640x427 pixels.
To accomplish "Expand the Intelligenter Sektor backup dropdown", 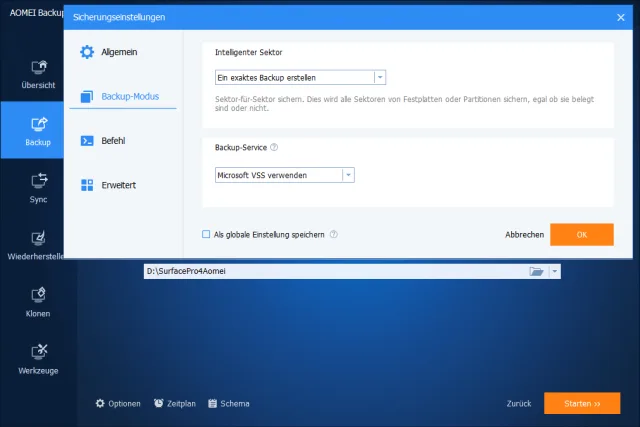I will point(379,77).
